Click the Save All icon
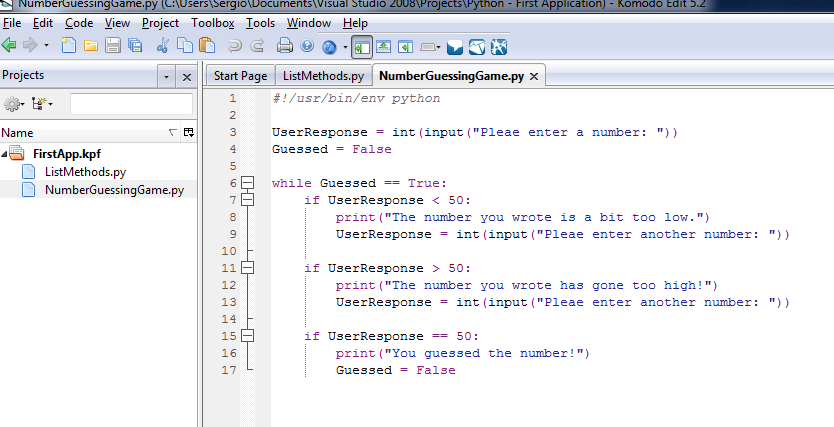Viewport: 834px width, 427px height. pos(135,46)
